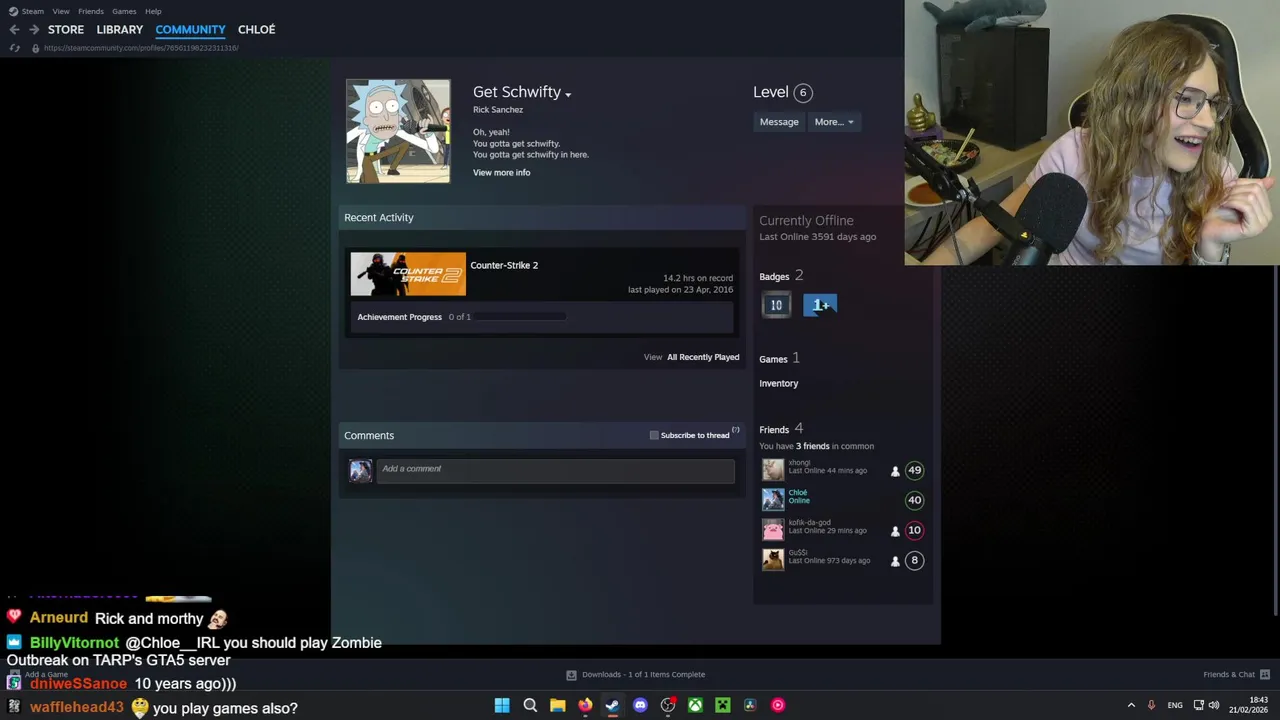Open the Minecraft creeper icon in taskbar
This screenshot has width=1280, height=720.
pos(722,705)
